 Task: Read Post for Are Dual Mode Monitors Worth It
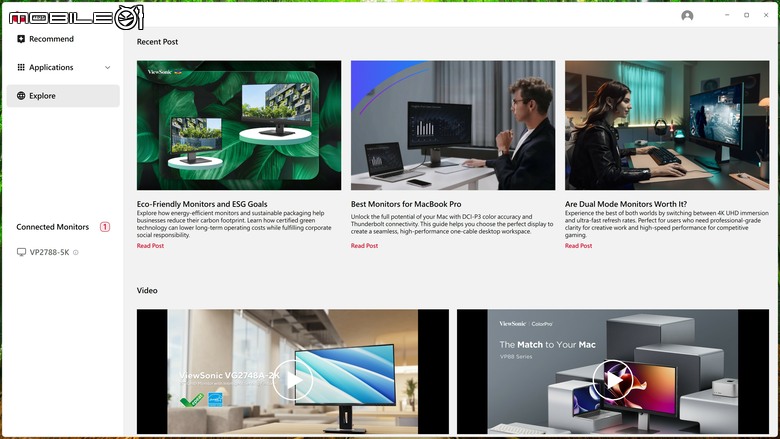point(578,246)
